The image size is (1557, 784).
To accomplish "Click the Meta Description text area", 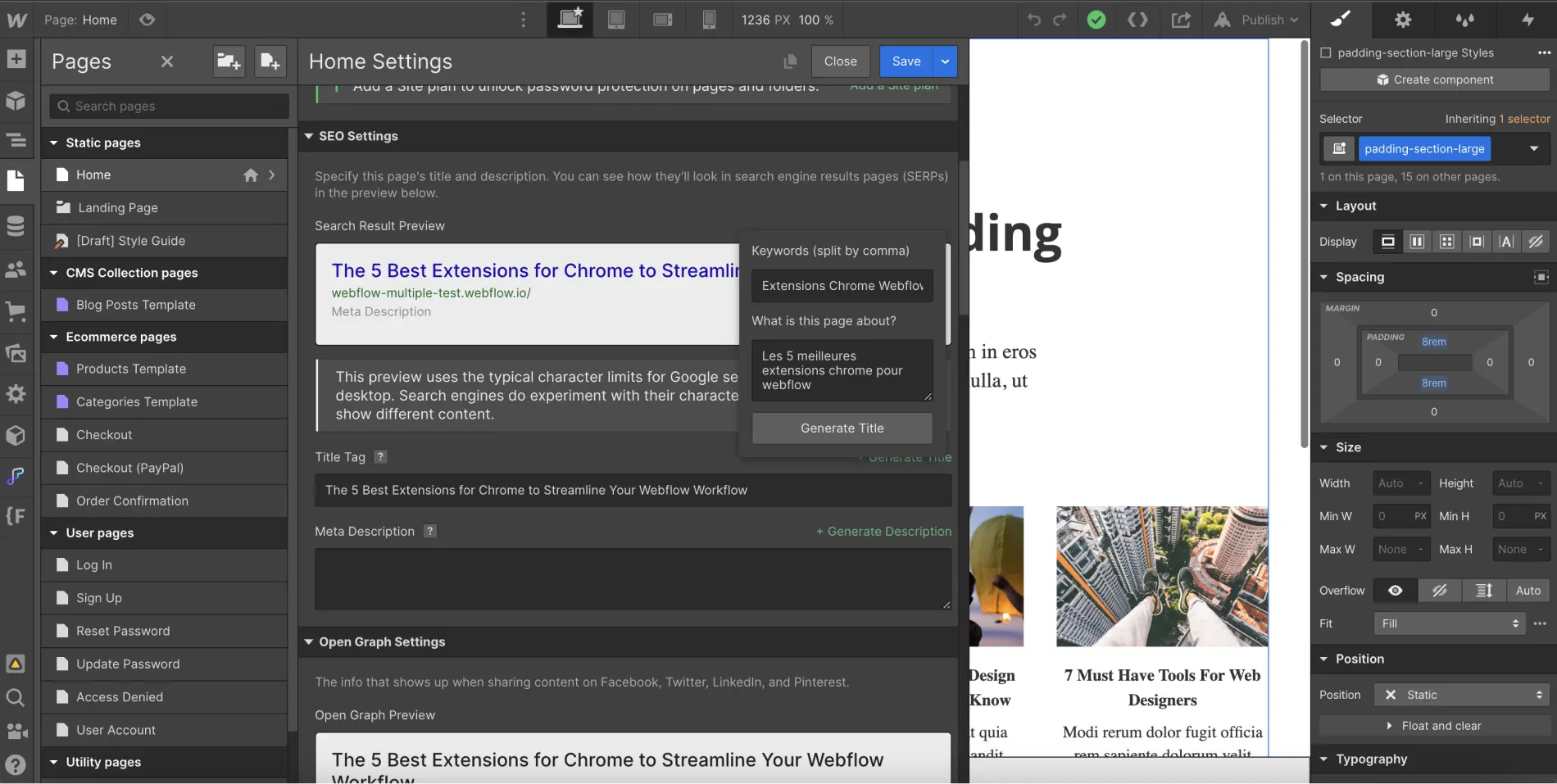I will (633, 579).
